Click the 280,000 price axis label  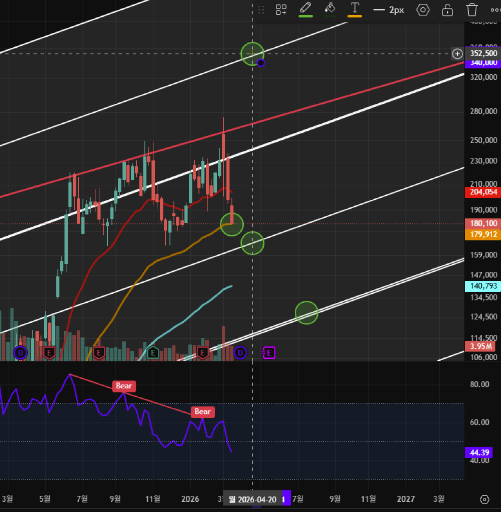pos(483,111)
